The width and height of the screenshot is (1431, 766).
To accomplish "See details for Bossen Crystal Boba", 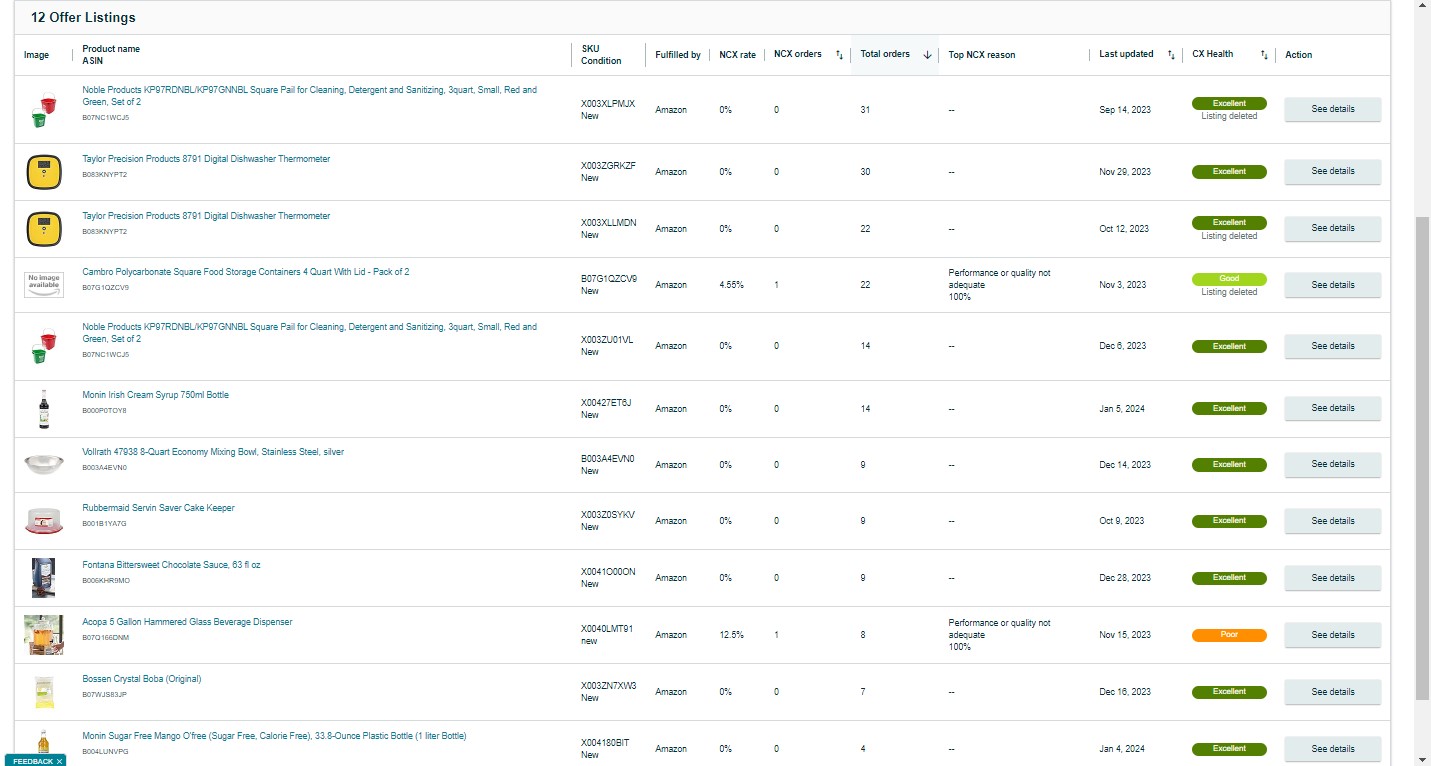I will (1332, 692).
